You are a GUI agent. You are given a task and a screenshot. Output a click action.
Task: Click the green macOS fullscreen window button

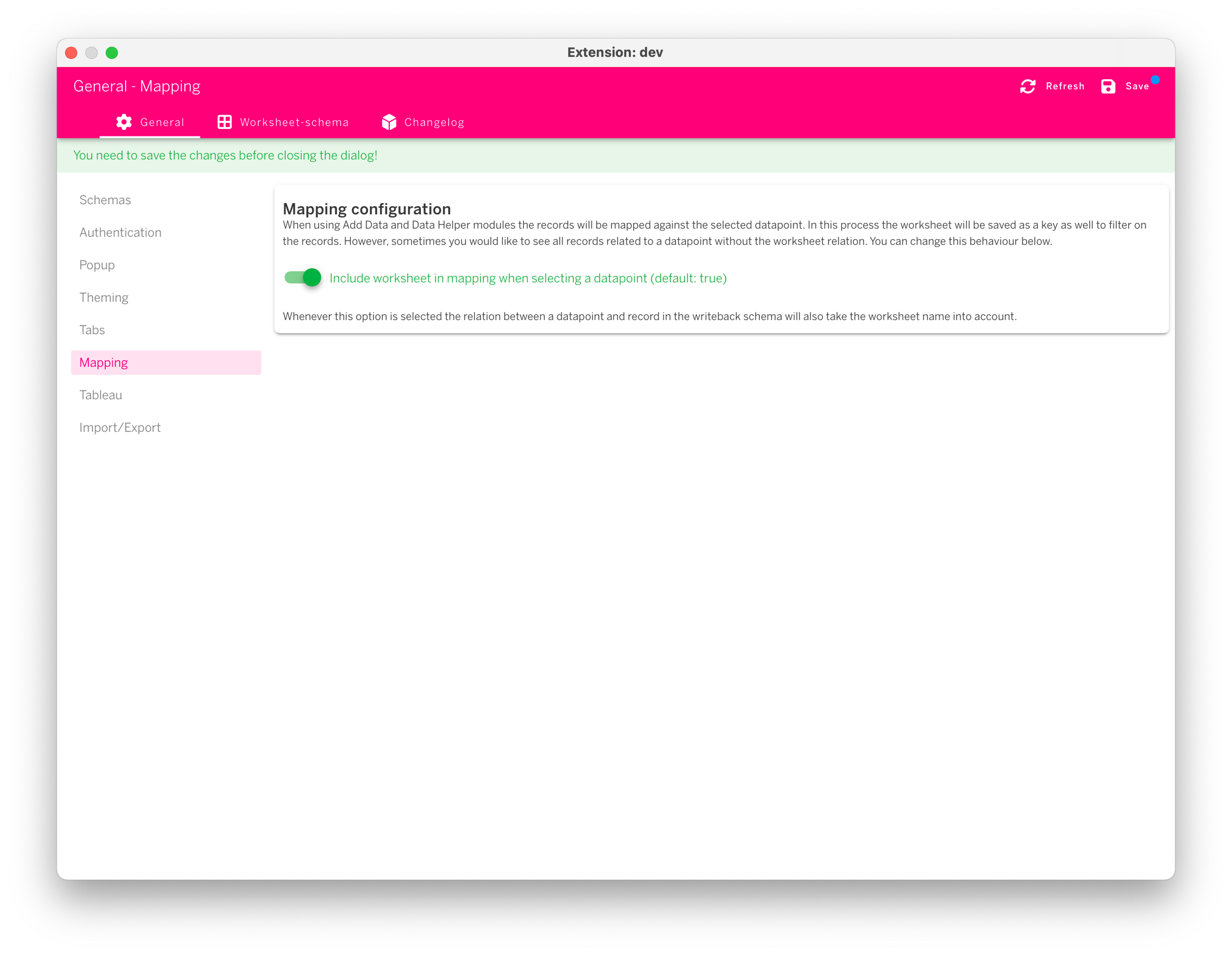(112, 53)
